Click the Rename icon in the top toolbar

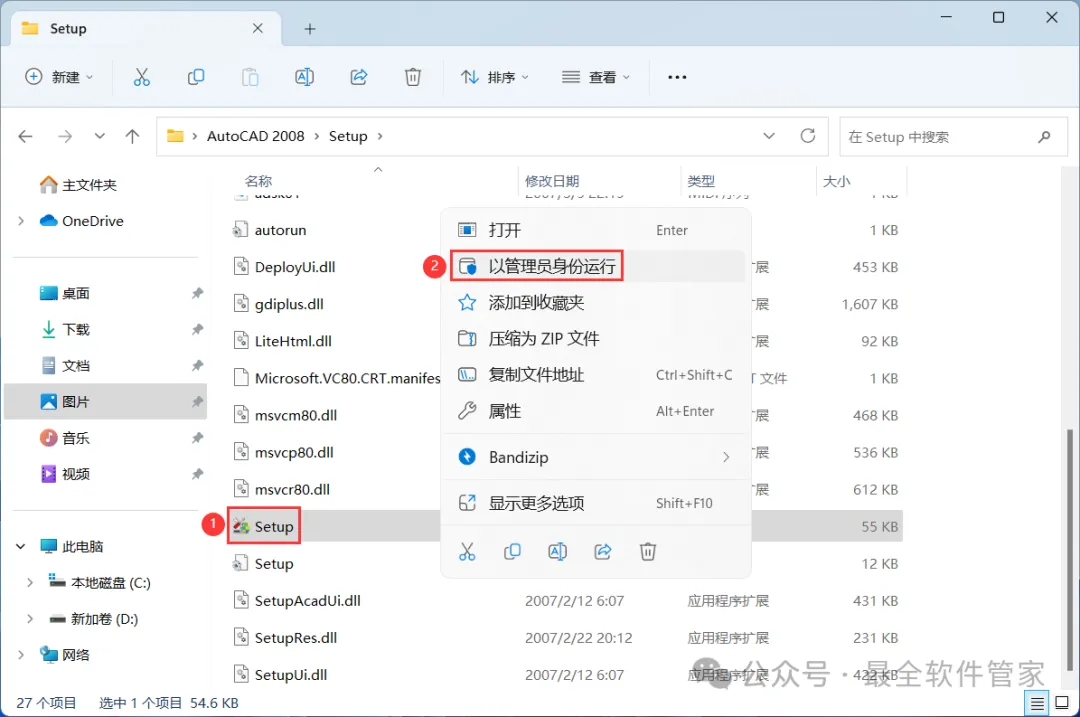[304, 77]
